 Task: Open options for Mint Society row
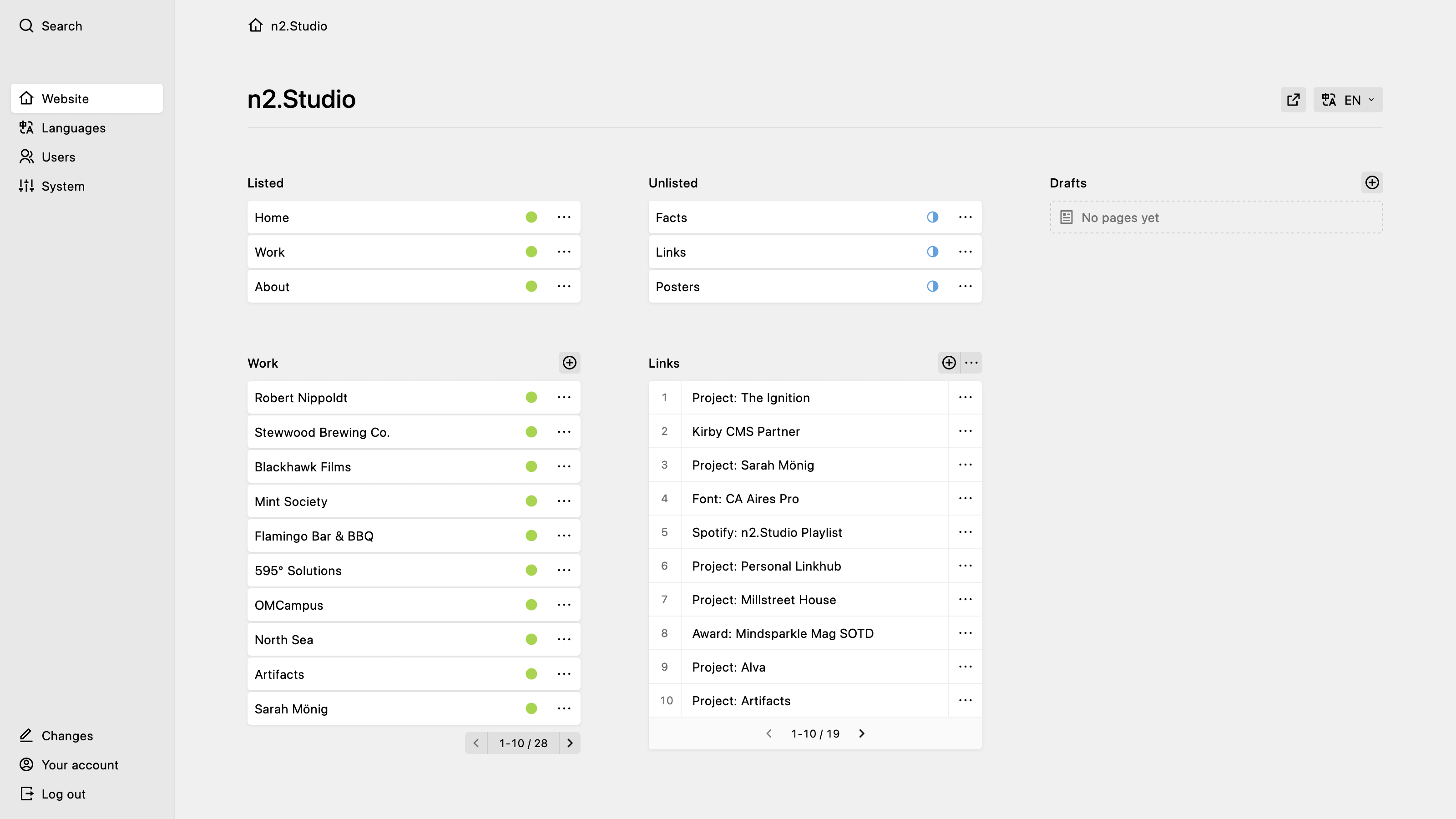pyautogui.click(x=564, y=501)
